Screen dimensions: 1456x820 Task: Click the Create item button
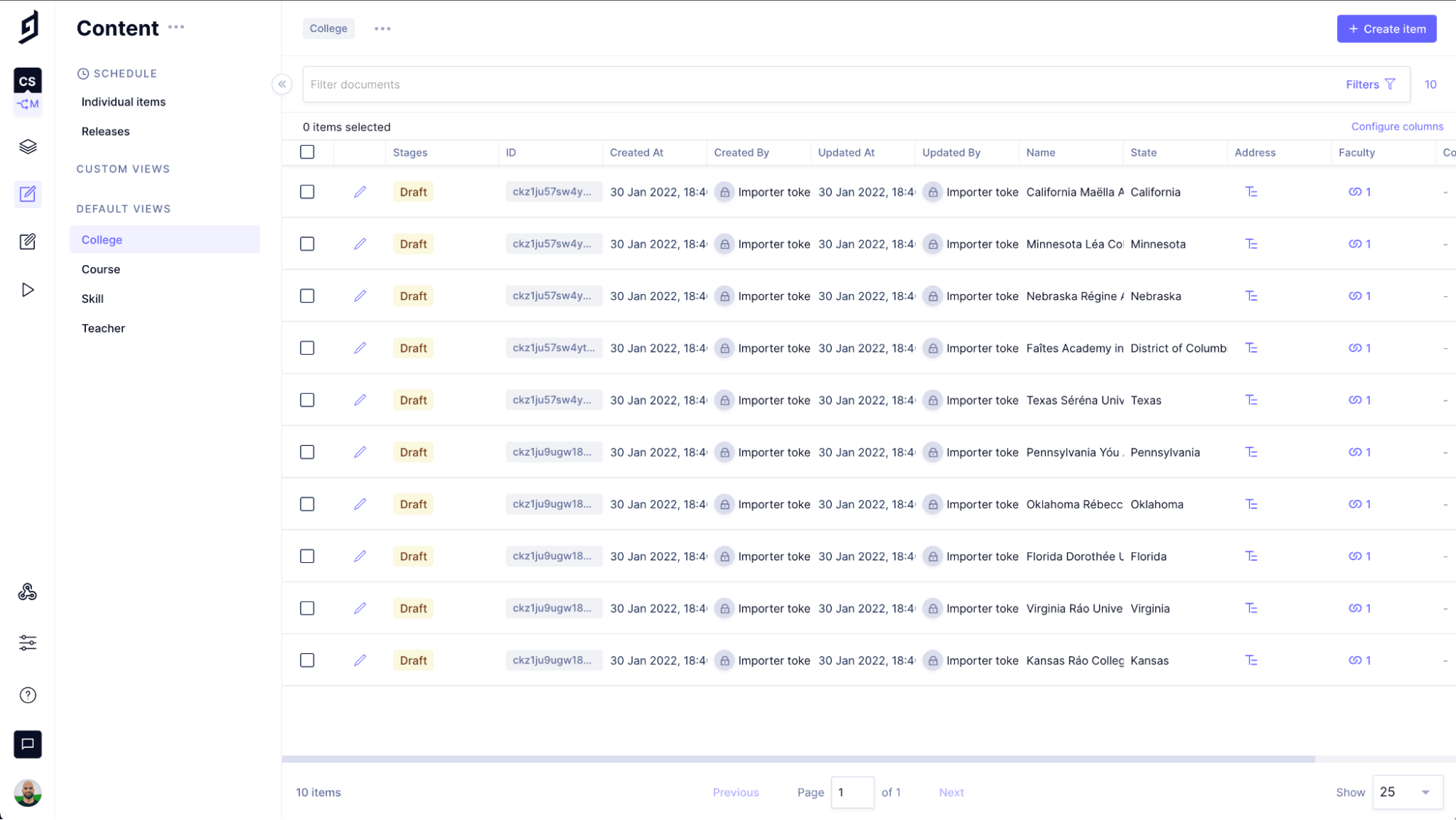(1387, 28)
